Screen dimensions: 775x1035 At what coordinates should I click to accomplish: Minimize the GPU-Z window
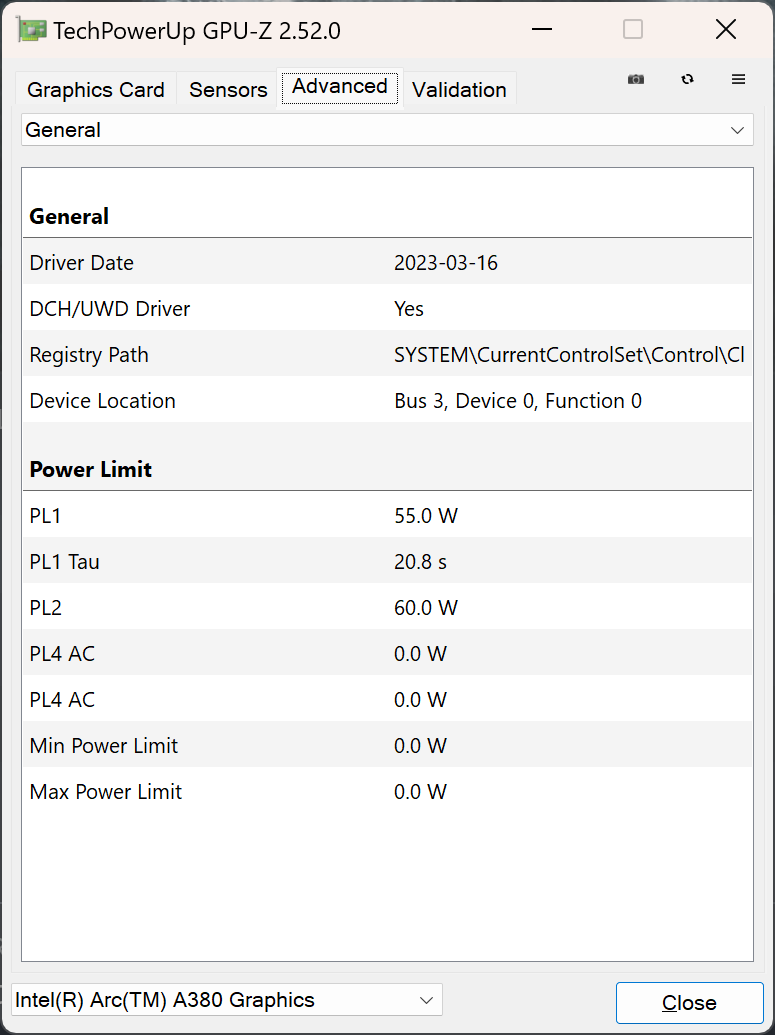pos(542,30)
